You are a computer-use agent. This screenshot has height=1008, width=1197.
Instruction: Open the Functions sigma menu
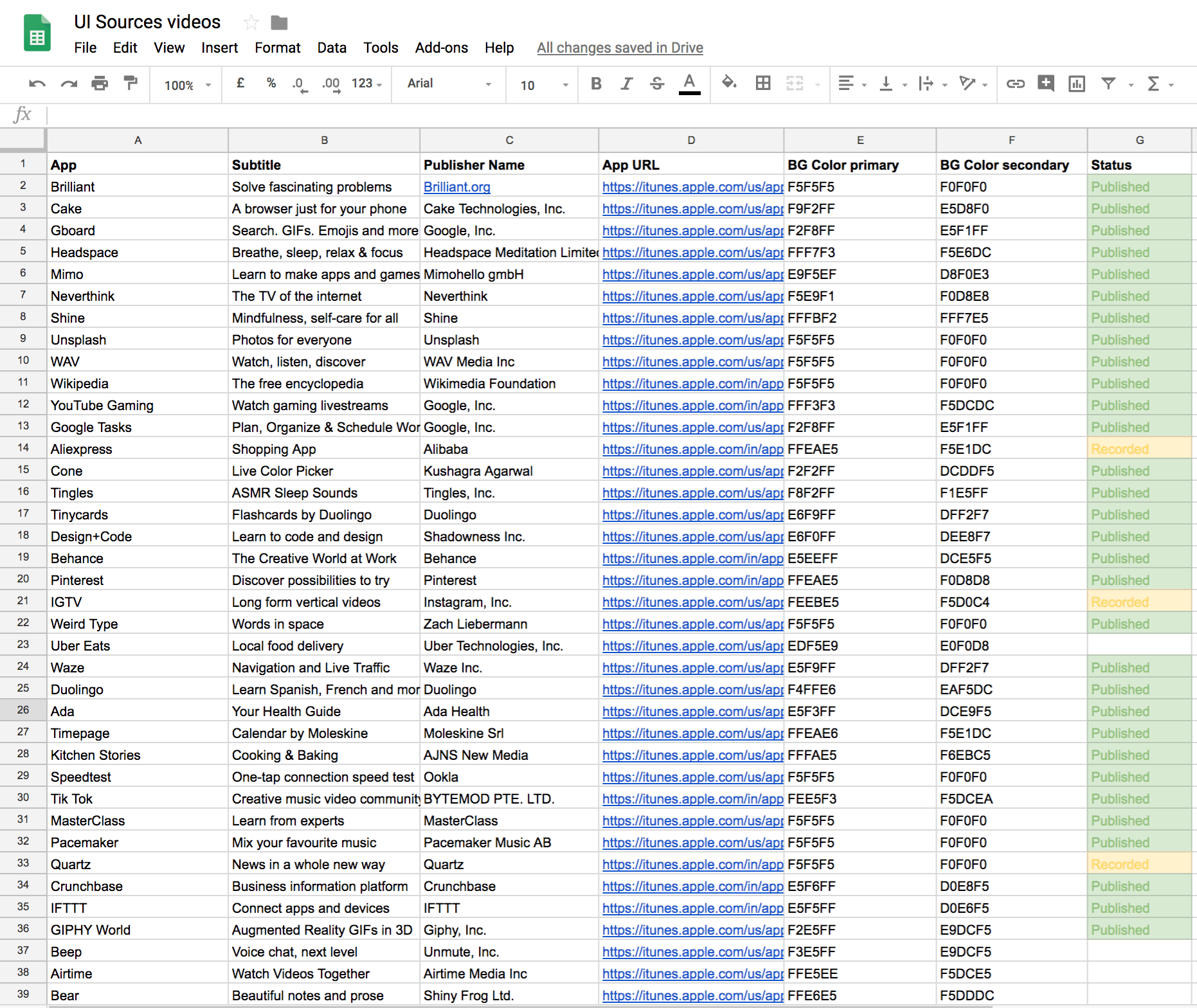pos(1160,84)
